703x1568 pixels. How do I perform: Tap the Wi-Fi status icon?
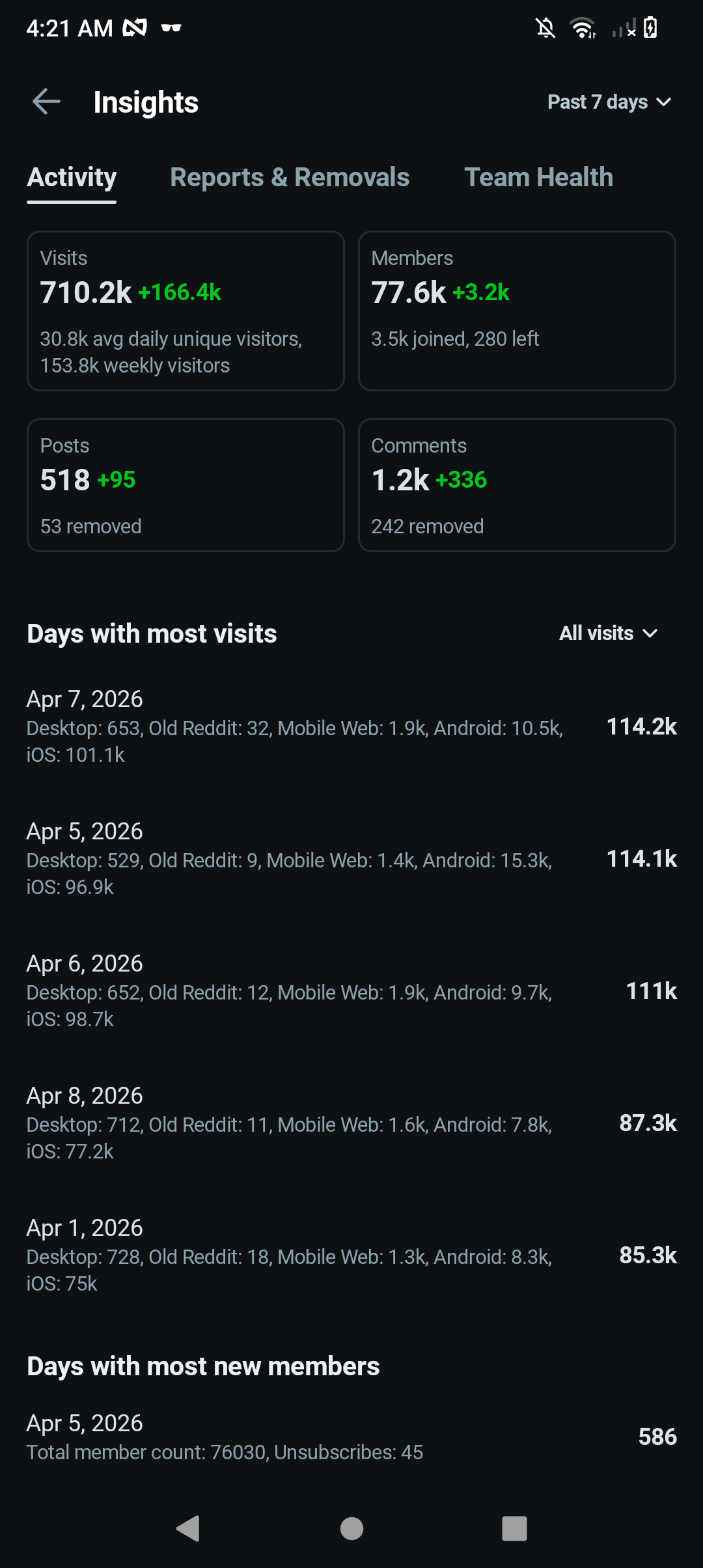click(583, 28)
